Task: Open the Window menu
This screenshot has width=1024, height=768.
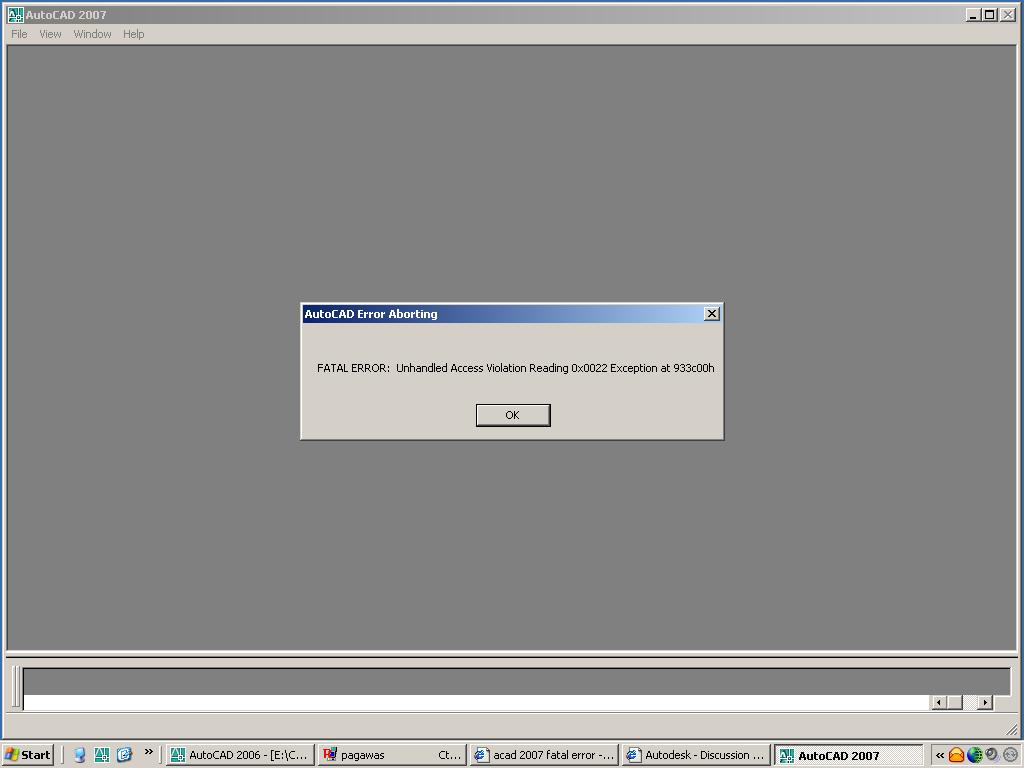Action: point(92,34)
